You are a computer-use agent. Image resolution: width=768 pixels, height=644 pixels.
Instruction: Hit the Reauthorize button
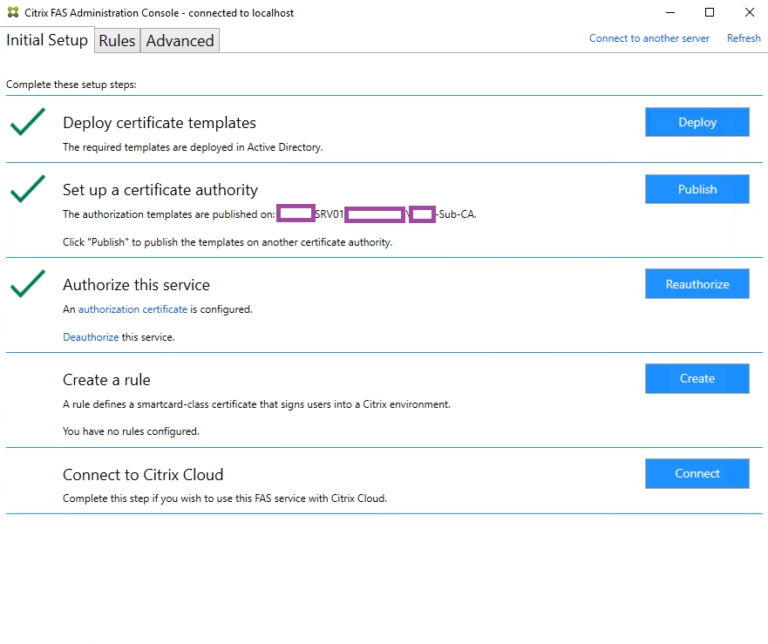pos(697,284)
